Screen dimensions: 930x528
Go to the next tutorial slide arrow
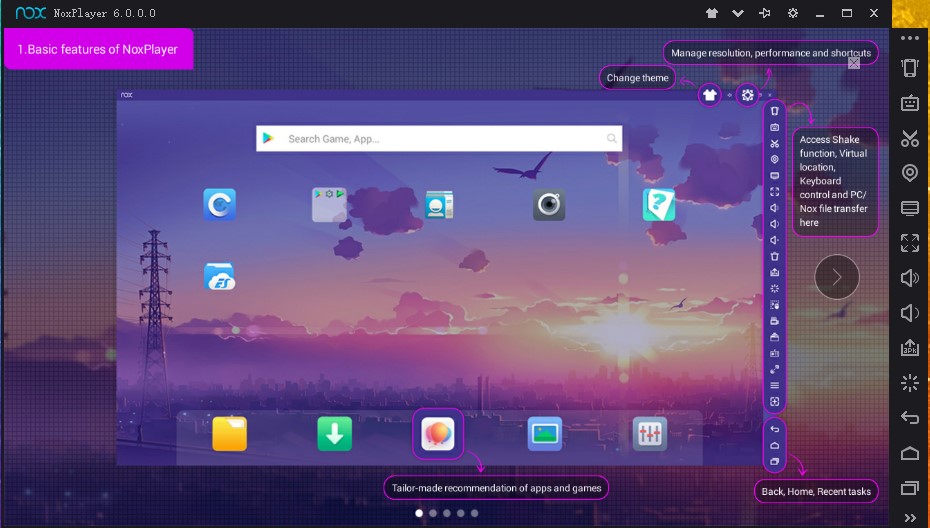coord(837,277)
